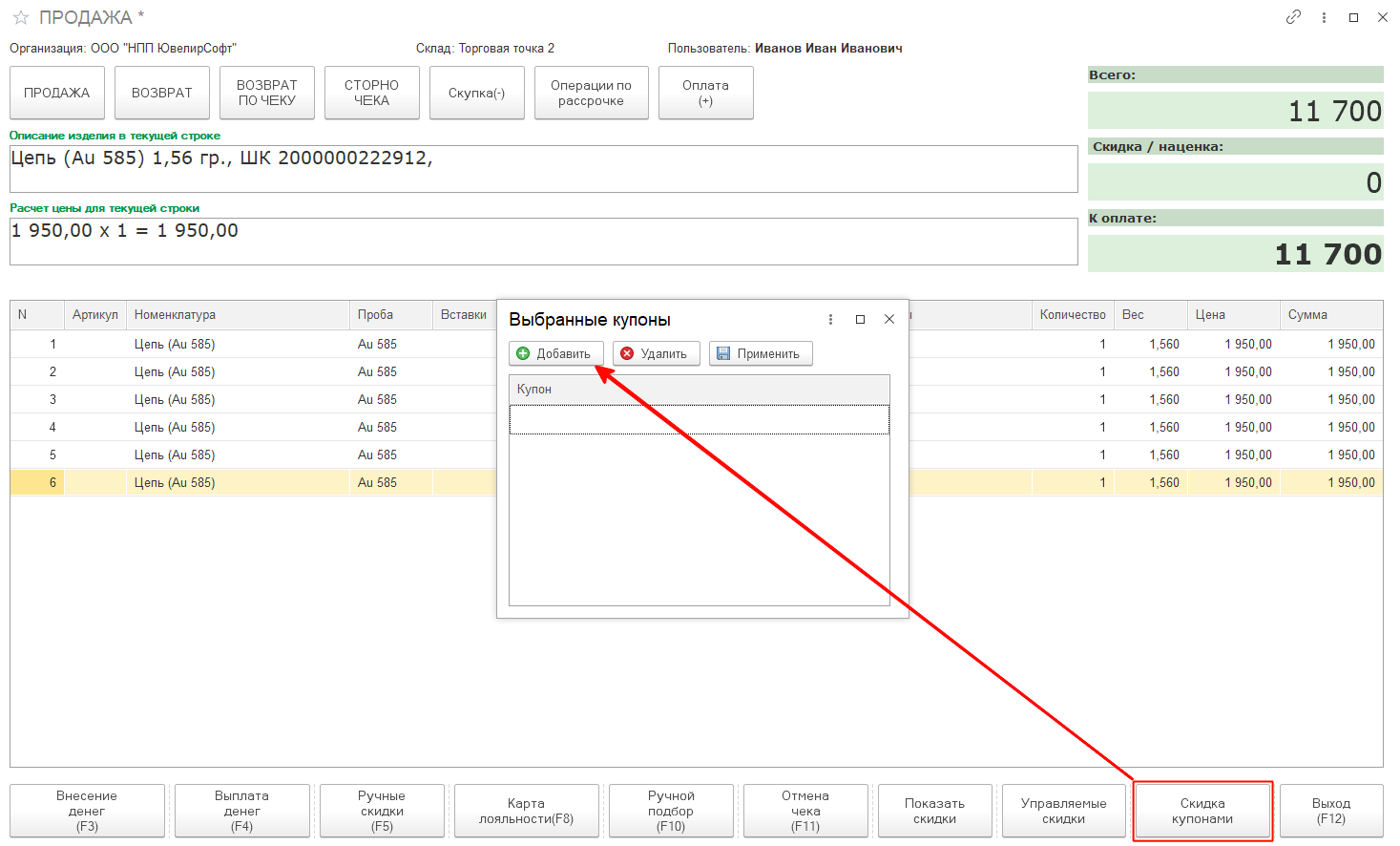Copy link via chain icon
The image size is (1400, 846).
point(1293,17)
